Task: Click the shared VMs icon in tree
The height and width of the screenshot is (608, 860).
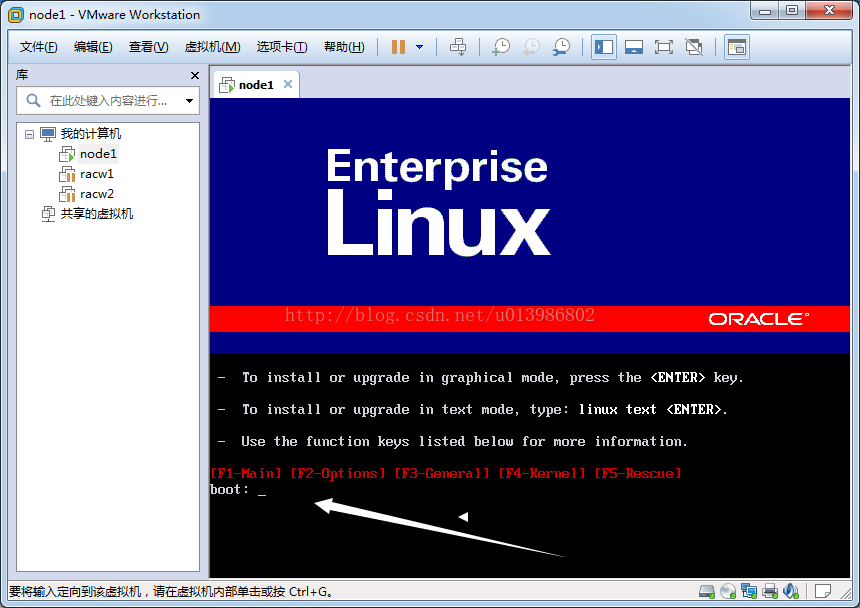Action: pyautogui.click(x=49, y=214)
